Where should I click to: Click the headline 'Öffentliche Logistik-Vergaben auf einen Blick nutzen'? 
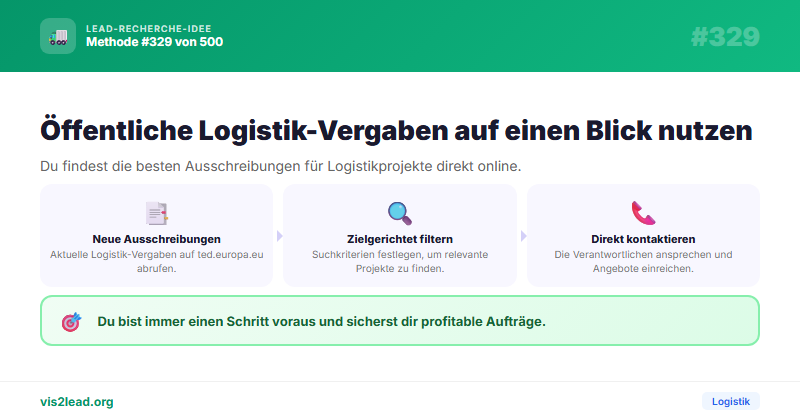click(396, 130)
